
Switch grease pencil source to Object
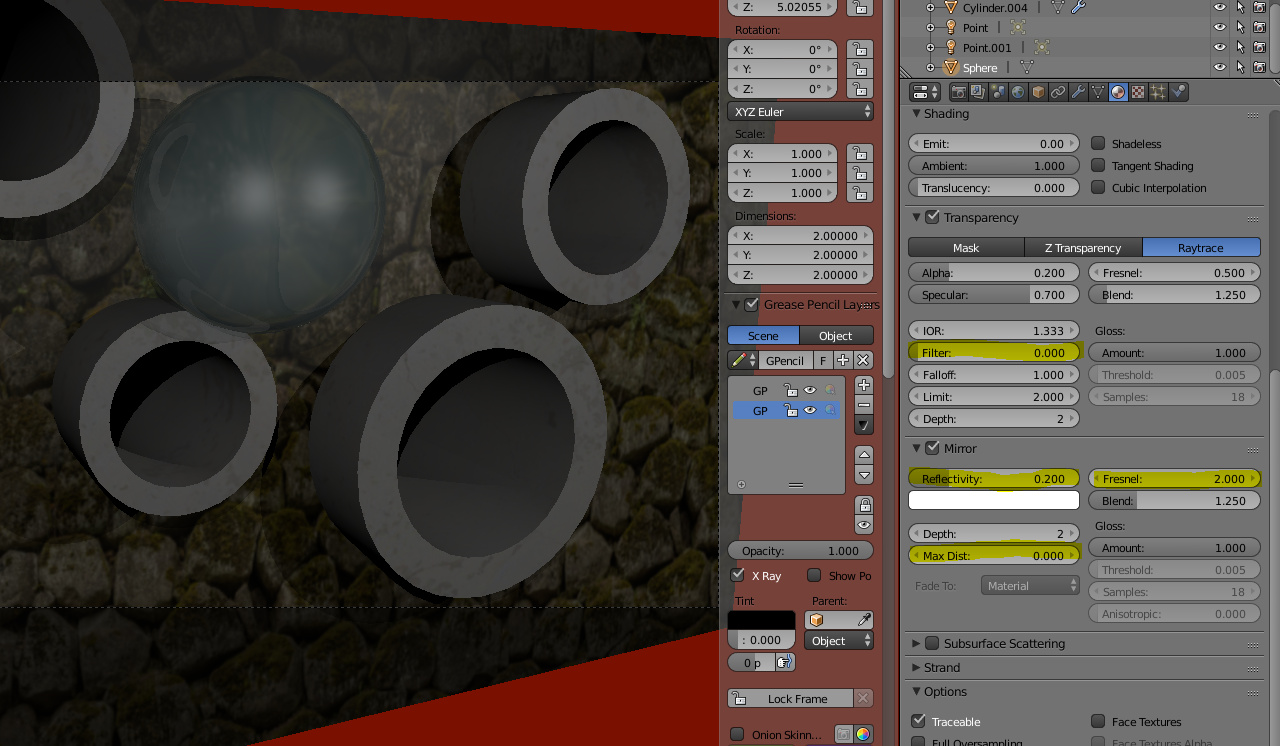coord(836,335)
